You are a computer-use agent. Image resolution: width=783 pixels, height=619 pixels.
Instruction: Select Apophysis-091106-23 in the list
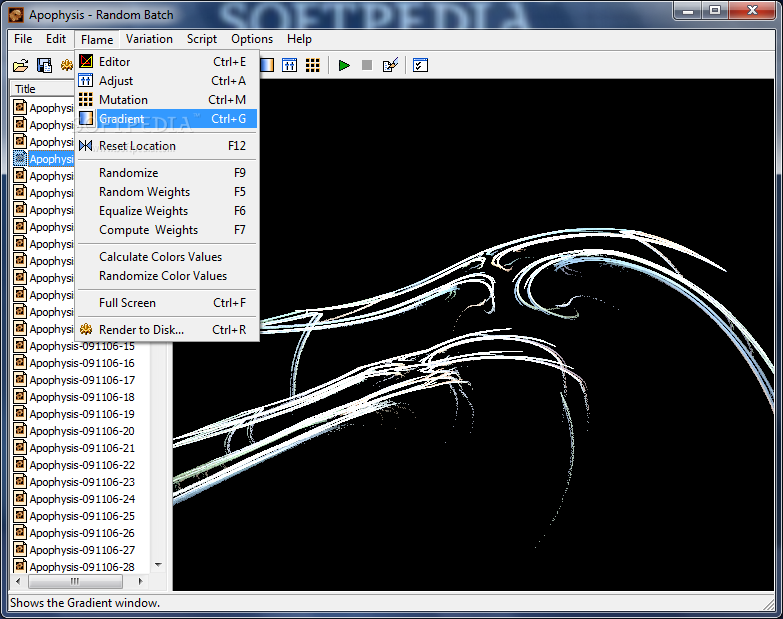82,482
